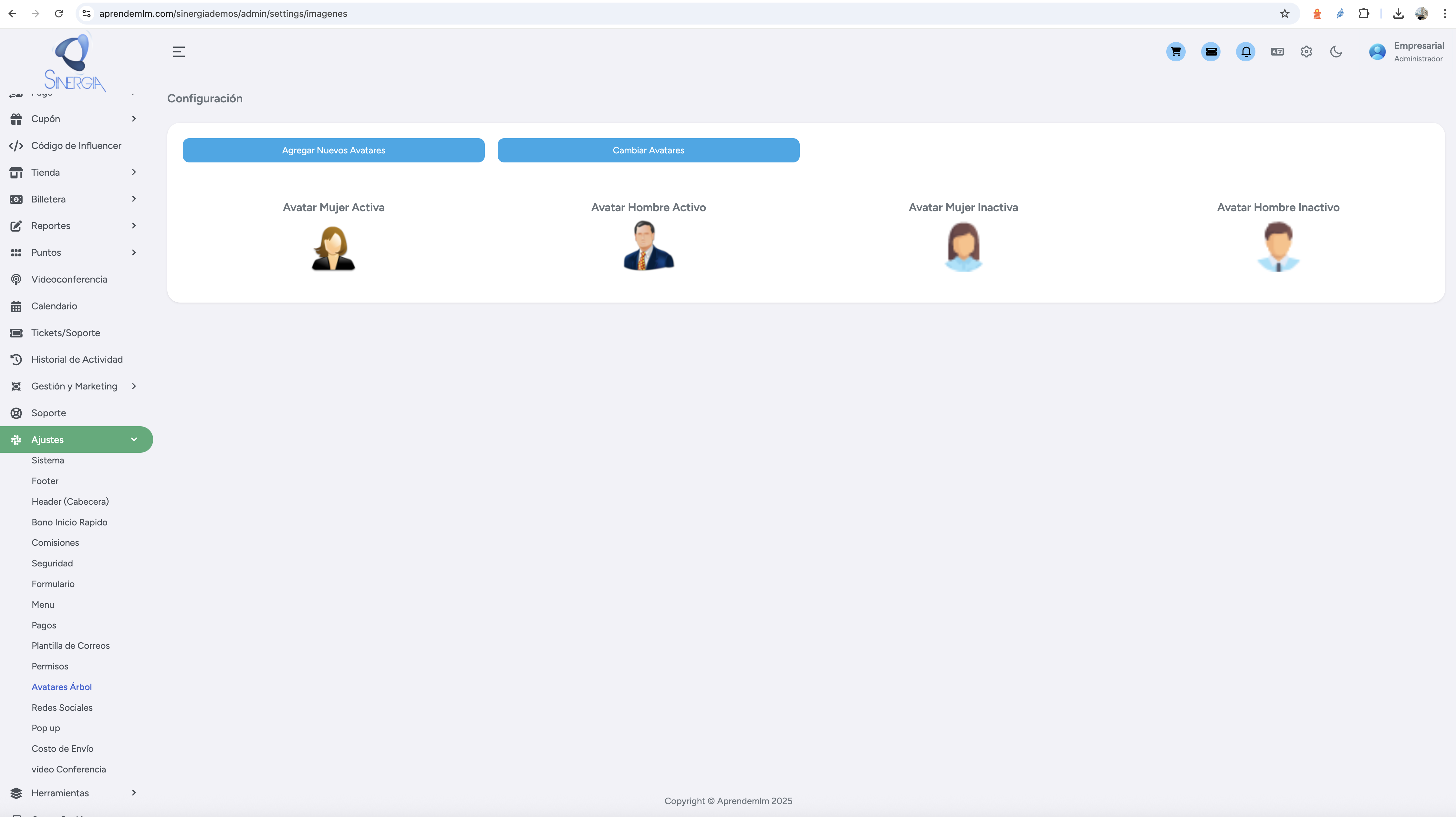Click Agregar Nuevos Avatares button
The height and width of the screenshot is (817, 1456).
pyautogui.click(x=333, y=150)
